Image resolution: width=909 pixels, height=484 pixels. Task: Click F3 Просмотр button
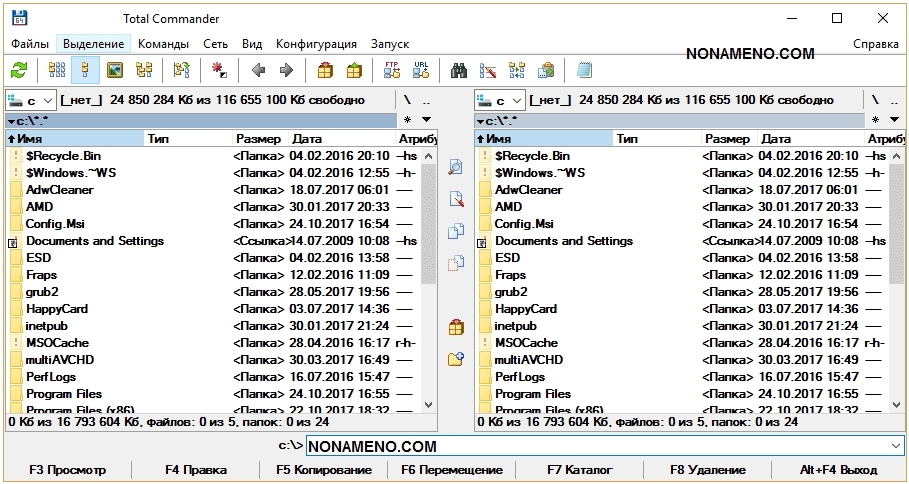click(x=68, y=470)
